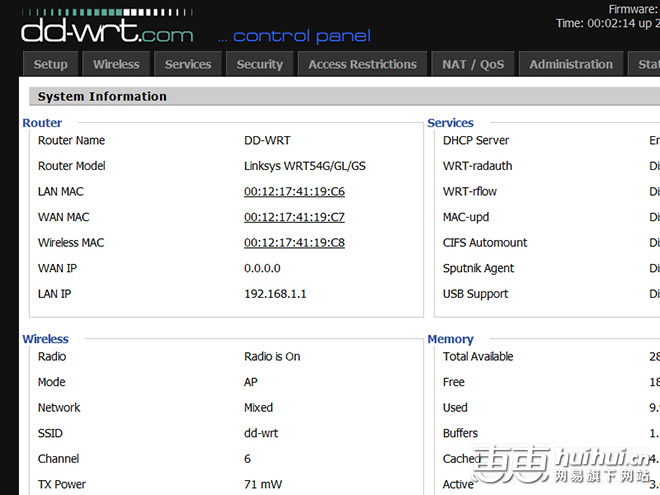Click the DHCP Server label
The width and height of the screenshot is (660, 495).
[476, 140]
